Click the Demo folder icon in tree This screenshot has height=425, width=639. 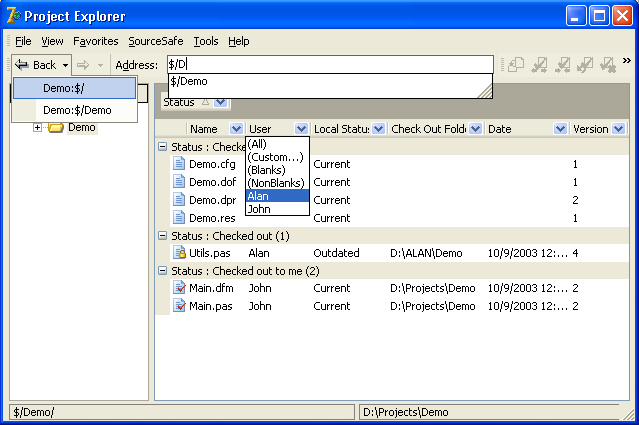[56, 128]
